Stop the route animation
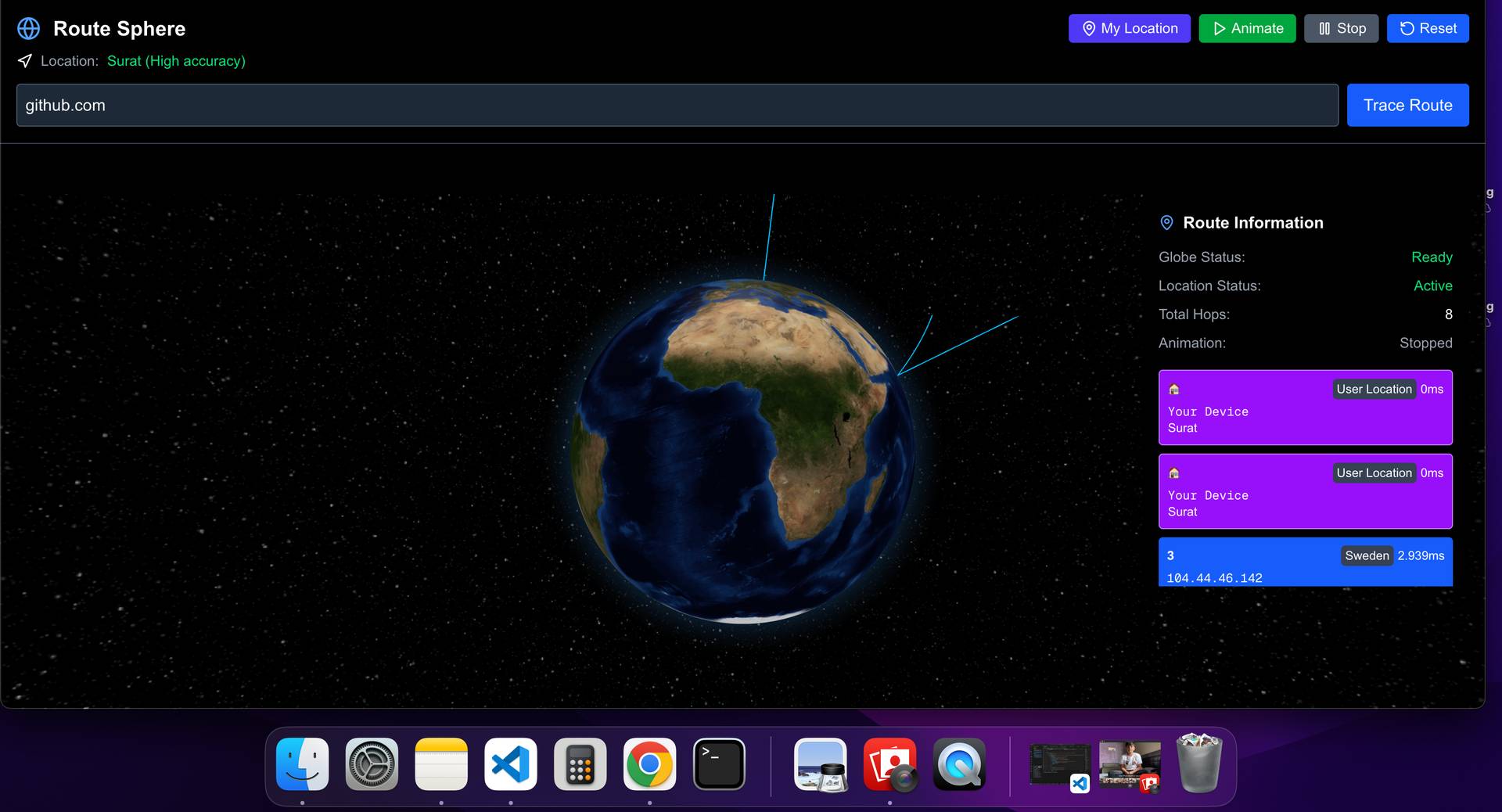This screenshot has width=1502, height=812. 1341,28
